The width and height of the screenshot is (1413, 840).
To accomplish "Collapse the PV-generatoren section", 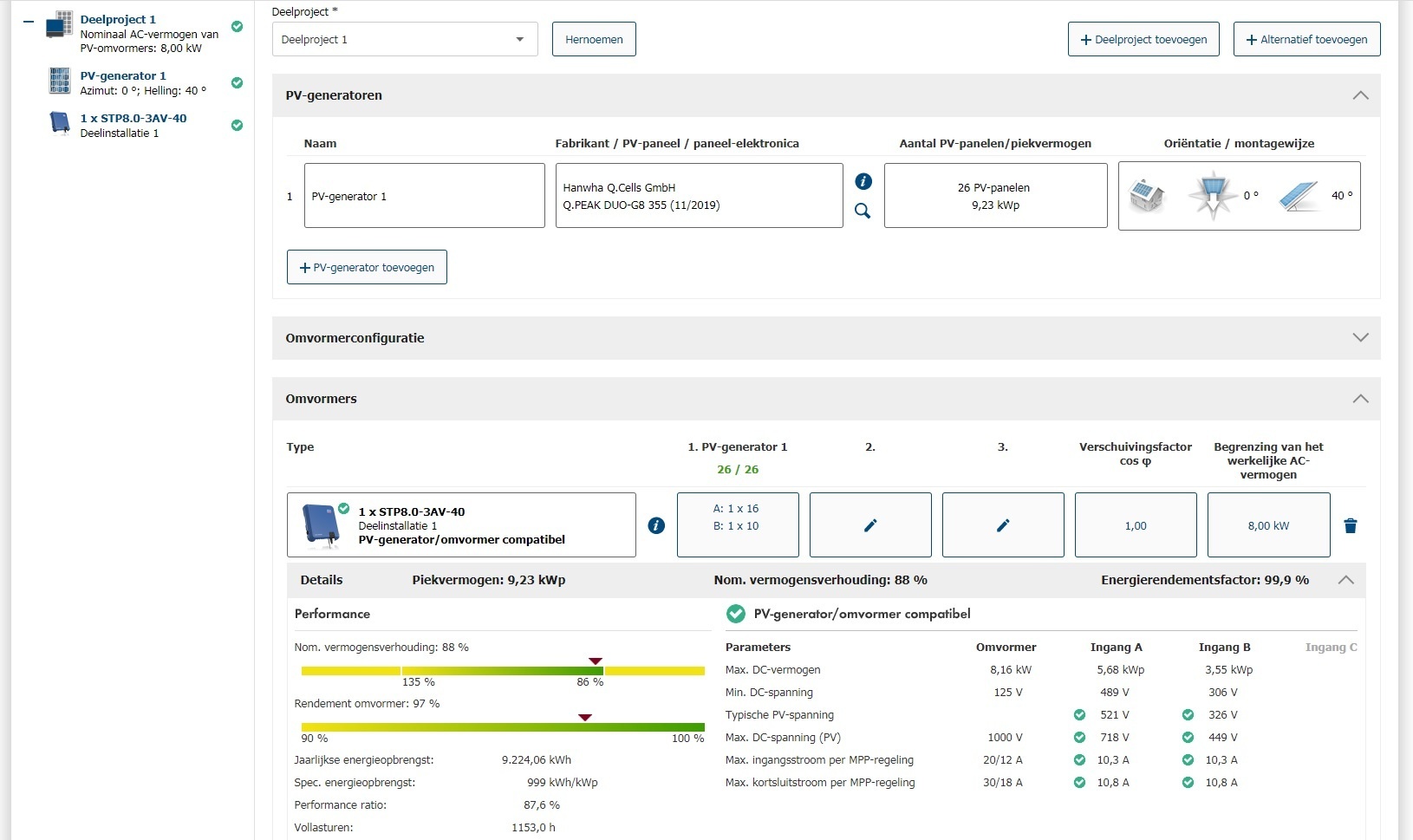I will point(1360,95).
